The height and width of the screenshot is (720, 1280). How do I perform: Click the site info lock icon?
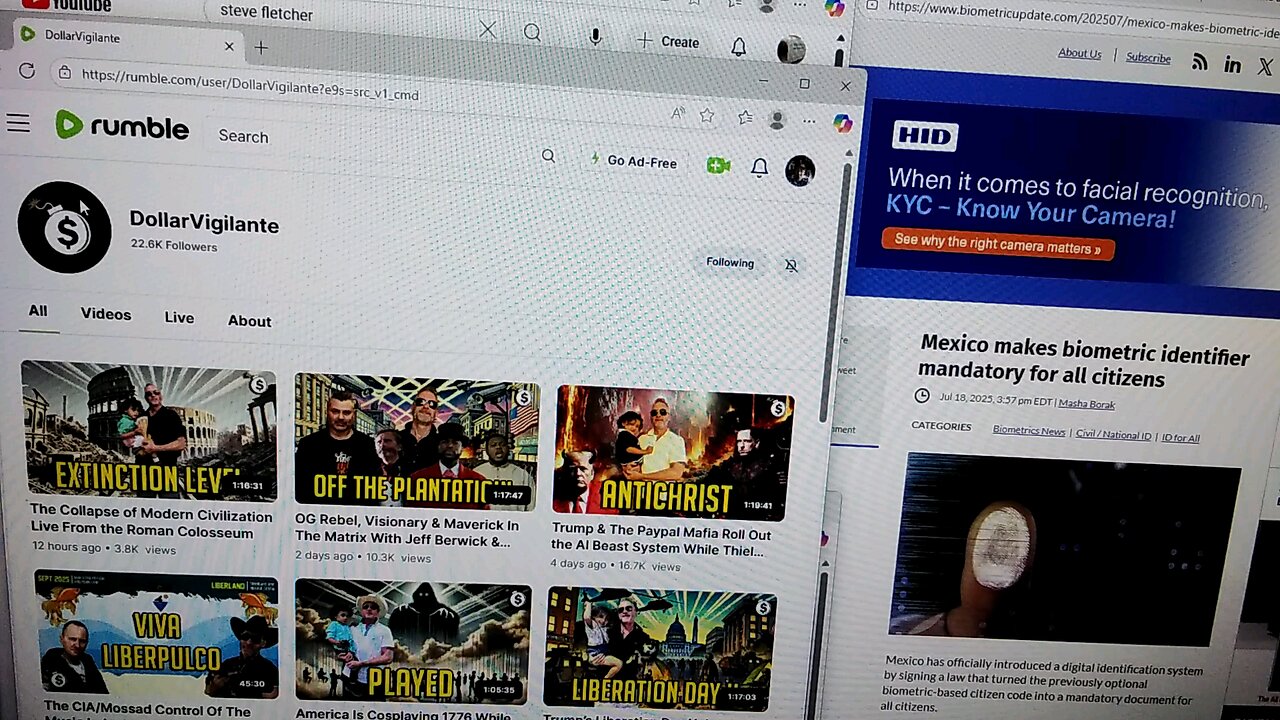coord(65,73)
